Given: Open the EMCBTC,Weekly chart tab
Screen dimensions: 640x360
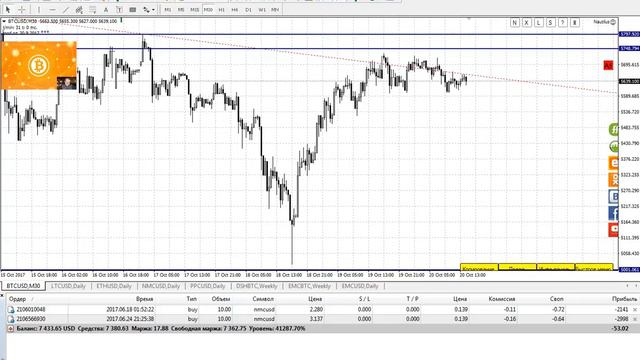Looking at the screenshot, I should tap(309, 286).
